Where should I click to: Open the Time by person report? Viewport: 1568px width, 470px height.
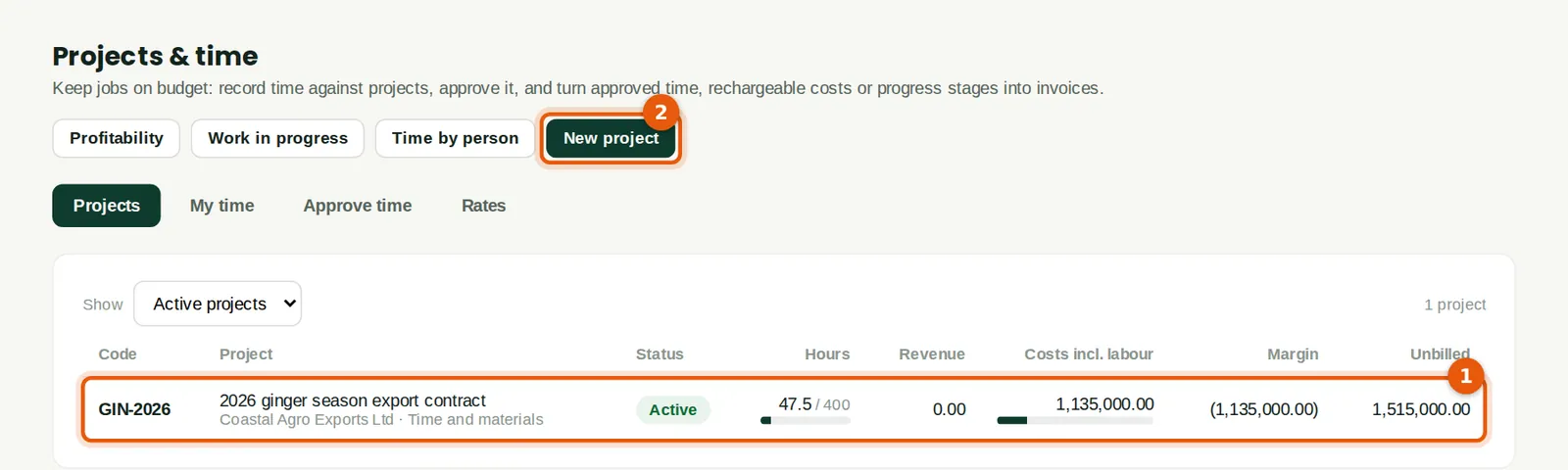[x=455, y=138]
